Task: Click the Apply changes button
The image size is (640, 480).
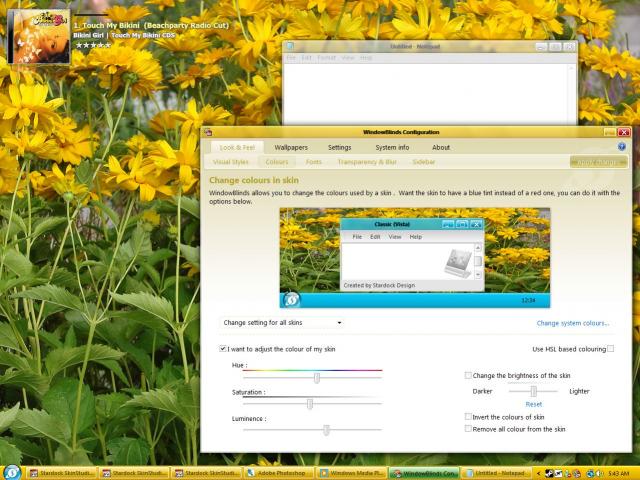Action: tap(598, 162)
